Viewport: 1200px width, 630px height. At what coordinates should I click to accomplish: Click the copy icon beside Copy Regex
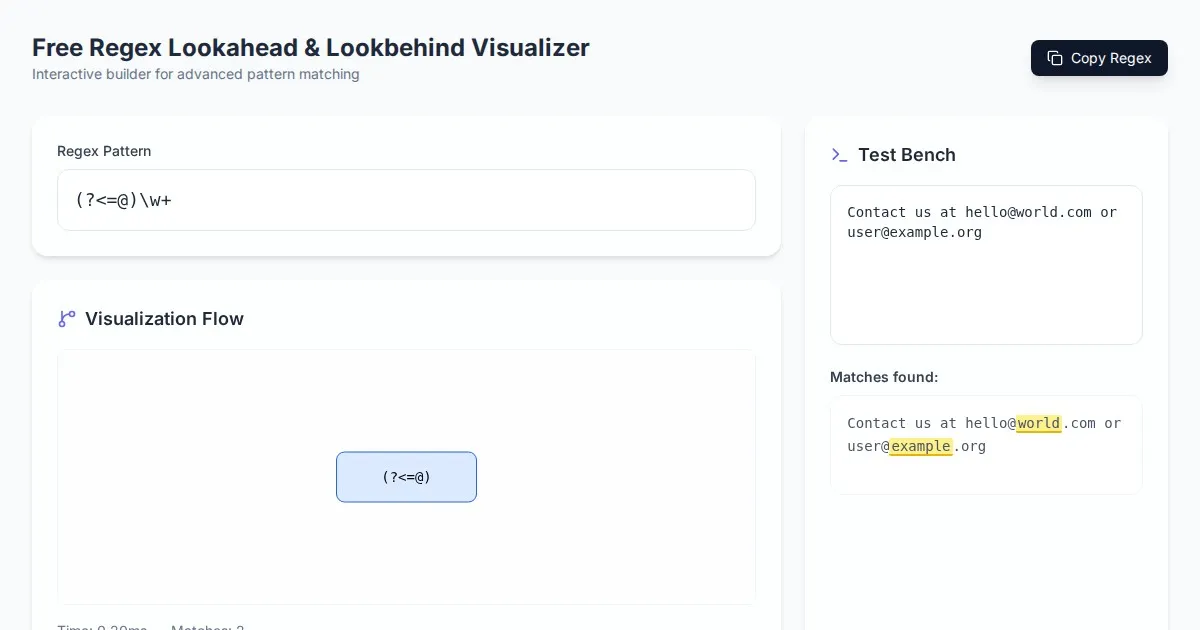pyautogui.click(x=1055, y=58)
